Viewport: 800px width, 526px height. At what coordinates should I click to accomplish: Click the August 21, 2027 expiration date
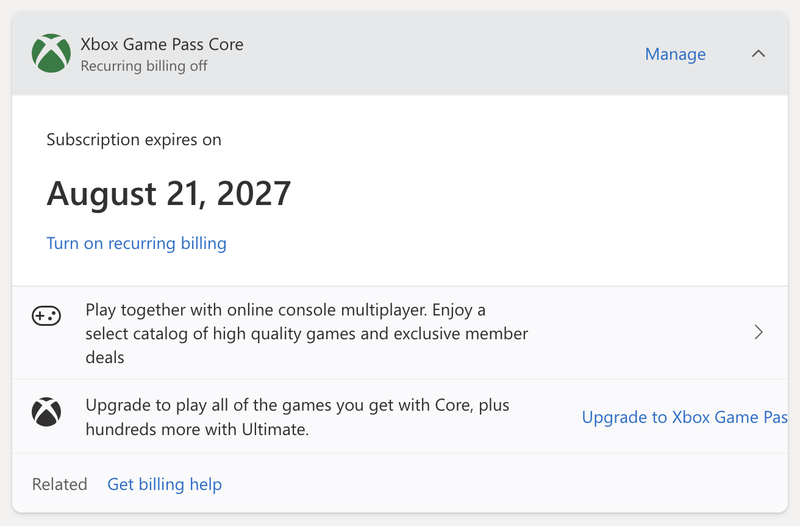tap(169, 193)
